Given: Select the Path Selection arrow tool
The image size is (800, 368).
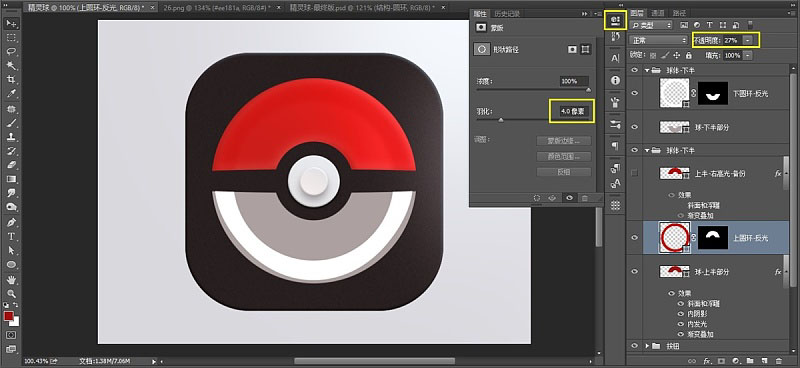Looking at the screenshot, I should (x=11, y=251).
